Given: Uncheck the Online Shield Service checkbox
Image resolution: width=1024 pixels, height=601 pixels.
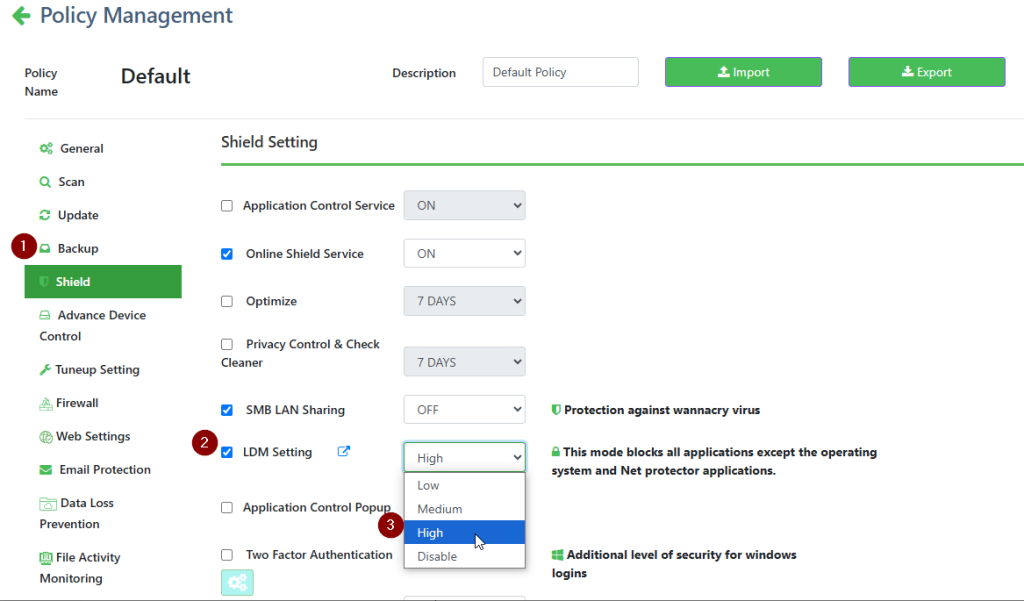Looking at the screenshot, I should [x=227, y=254].
